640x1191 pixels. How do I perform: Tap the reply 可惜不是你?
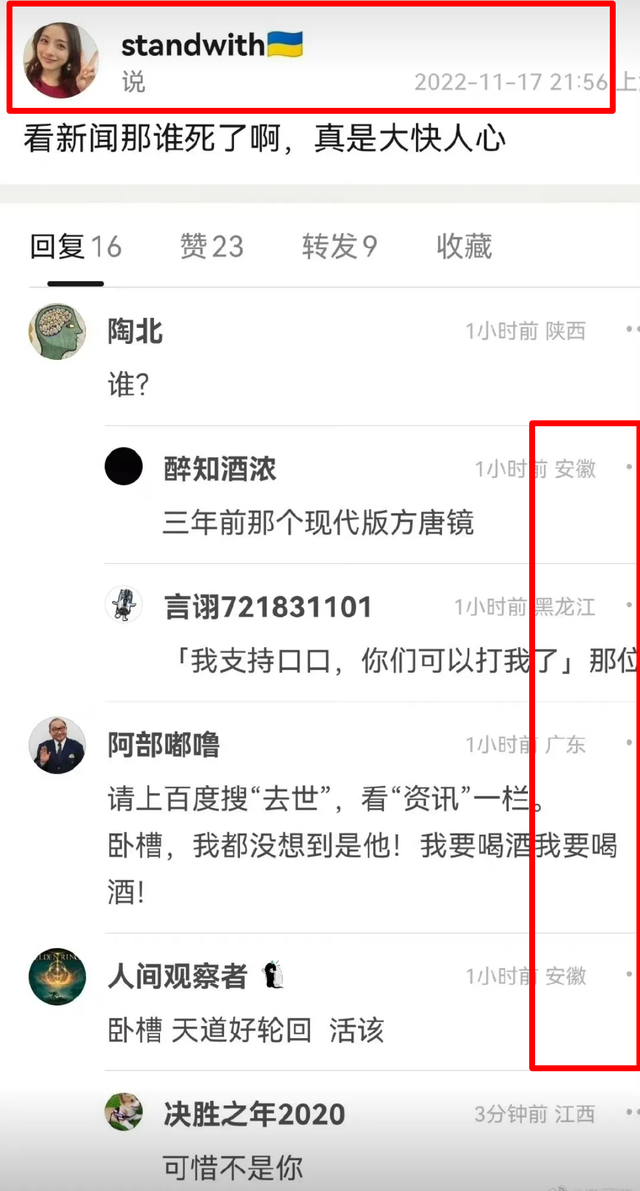pyautogui.click(x=233, y=1167)
